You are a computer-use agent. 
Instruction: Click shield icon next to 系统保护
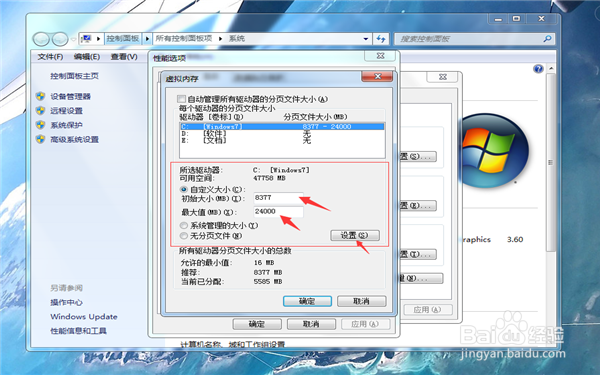click(x=40, y=125)
